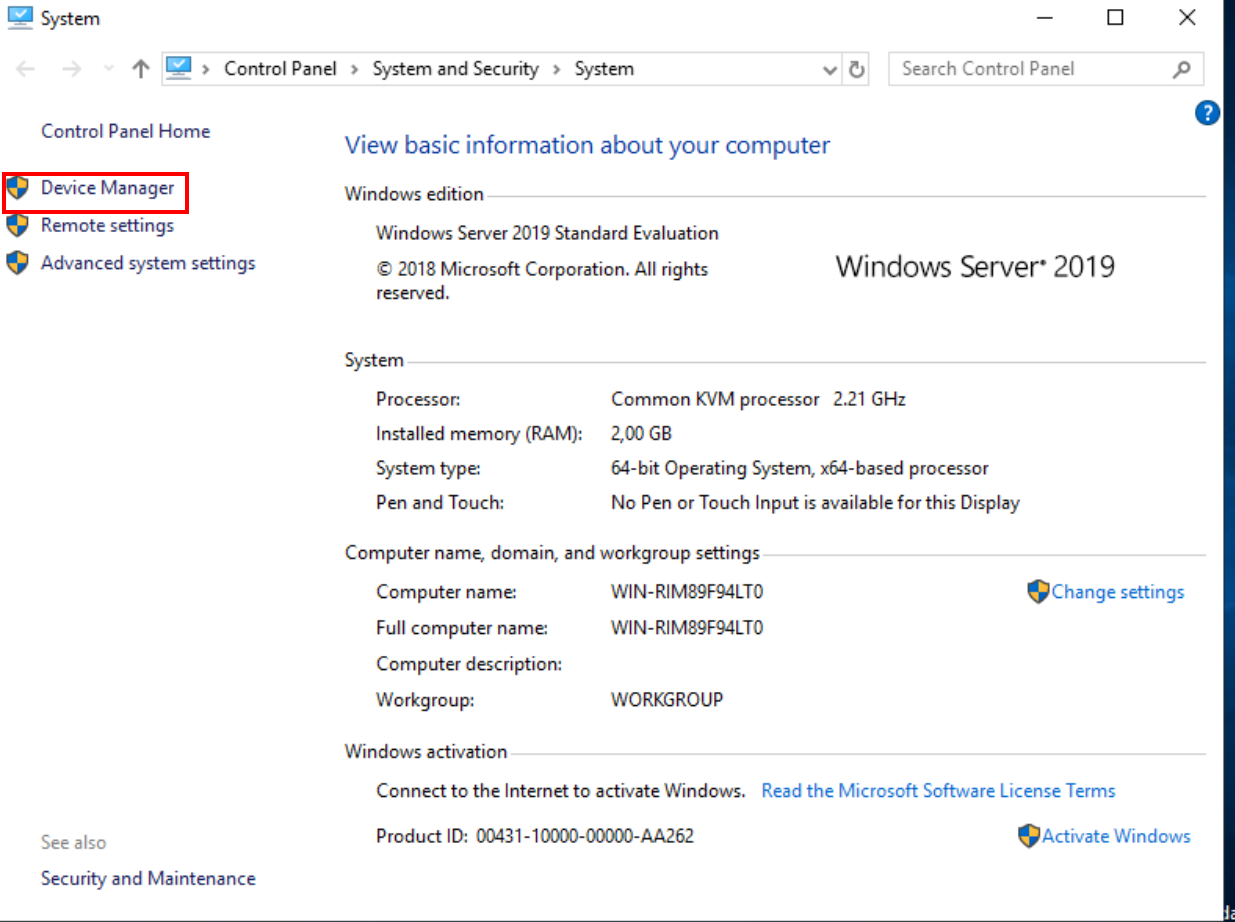Refresh the System page via refresh icon
1235x922 pixels.
856,69
